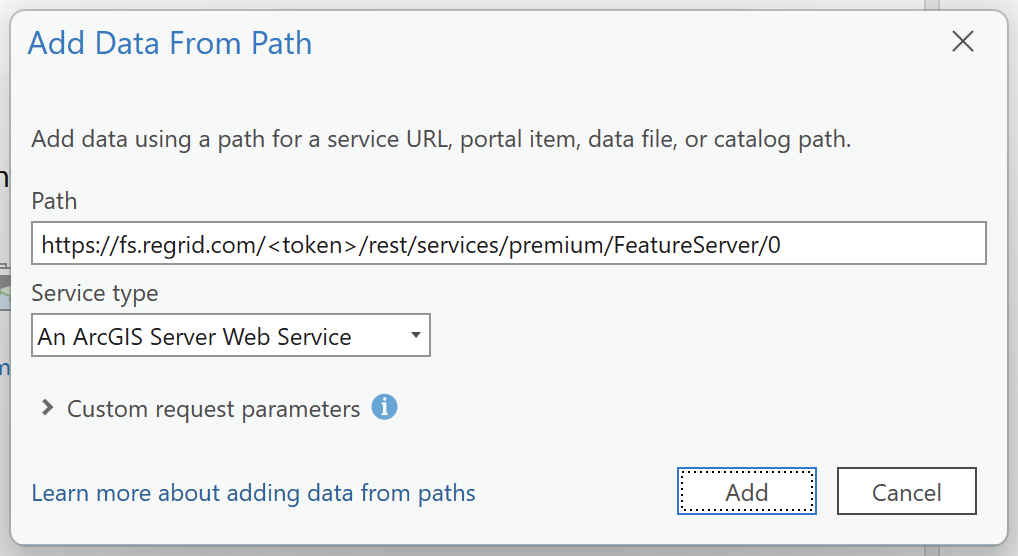This screenshot has width=1018, height=556.
Task: Select the An ArcGIS Server Web Service combo box
Action: click(230, 335)
